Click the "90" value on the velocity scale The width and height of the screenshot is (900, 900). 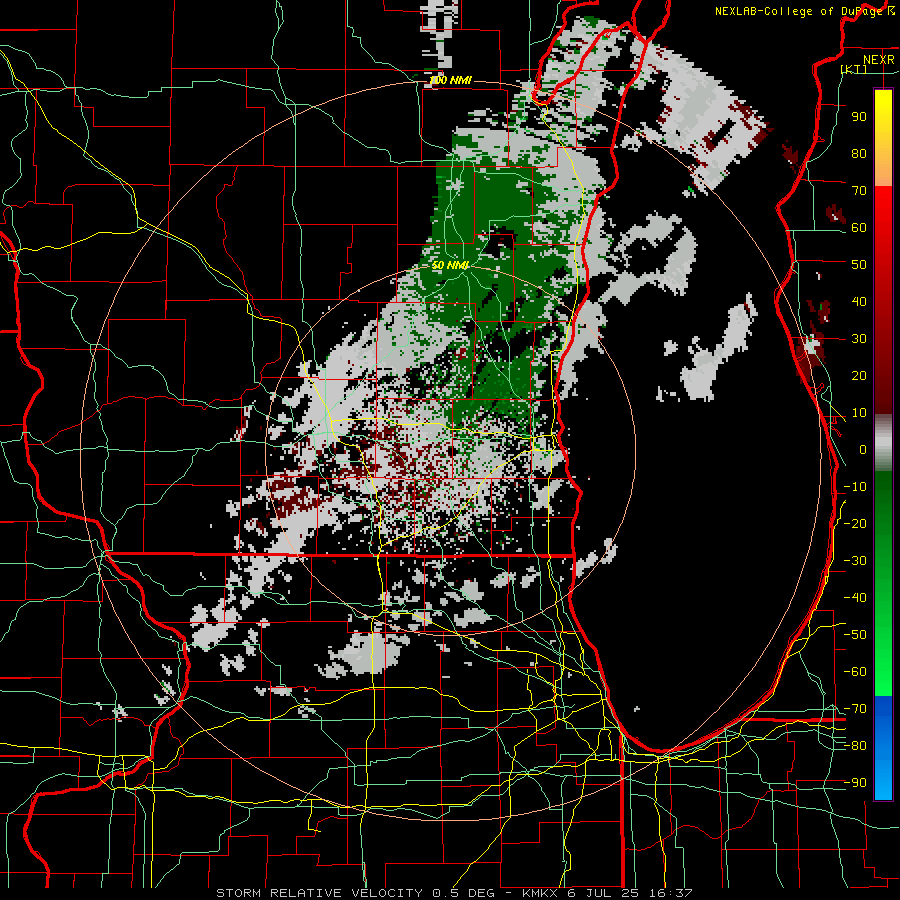click(859, 117)
